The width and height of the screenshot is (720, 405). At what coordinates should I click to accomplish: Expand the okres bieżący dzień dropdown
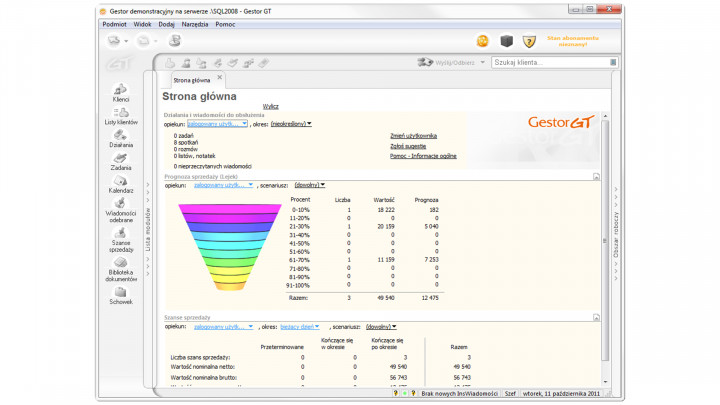click(300, 326)
